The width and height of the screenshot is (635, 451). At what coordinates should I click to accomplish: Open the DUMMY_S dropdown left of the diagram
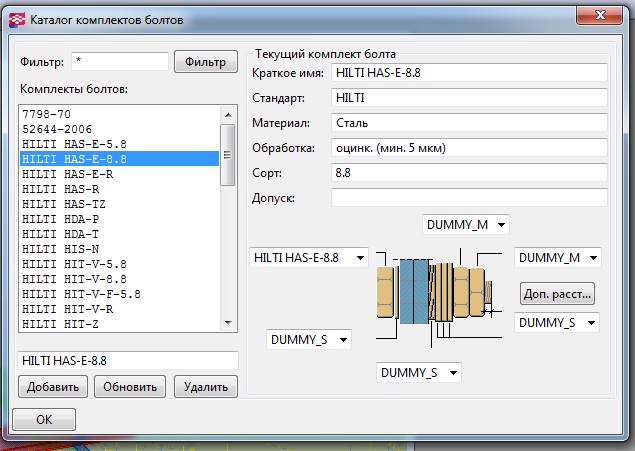coord(310,340)
